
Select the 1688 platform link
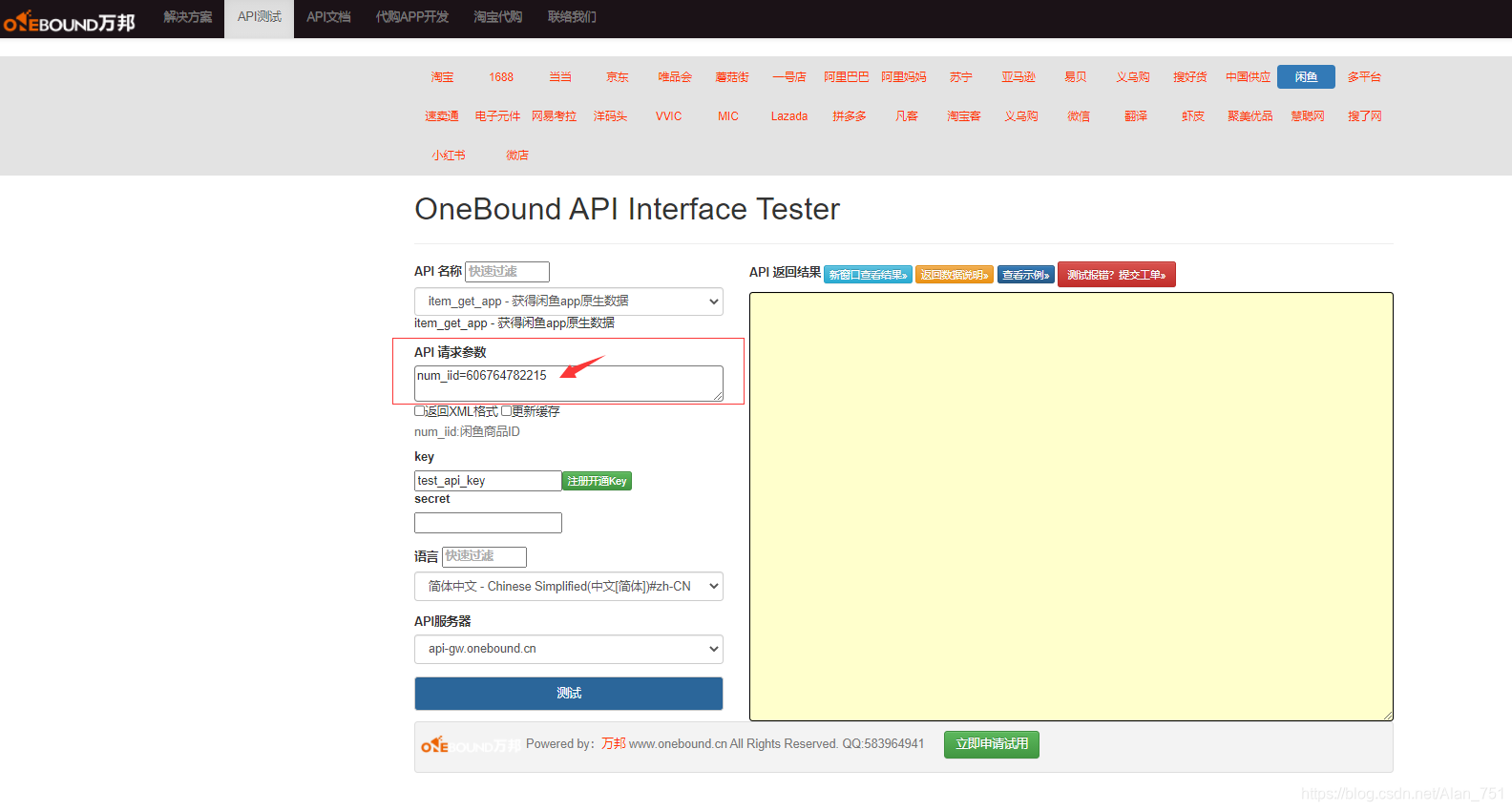click(501, 77)
